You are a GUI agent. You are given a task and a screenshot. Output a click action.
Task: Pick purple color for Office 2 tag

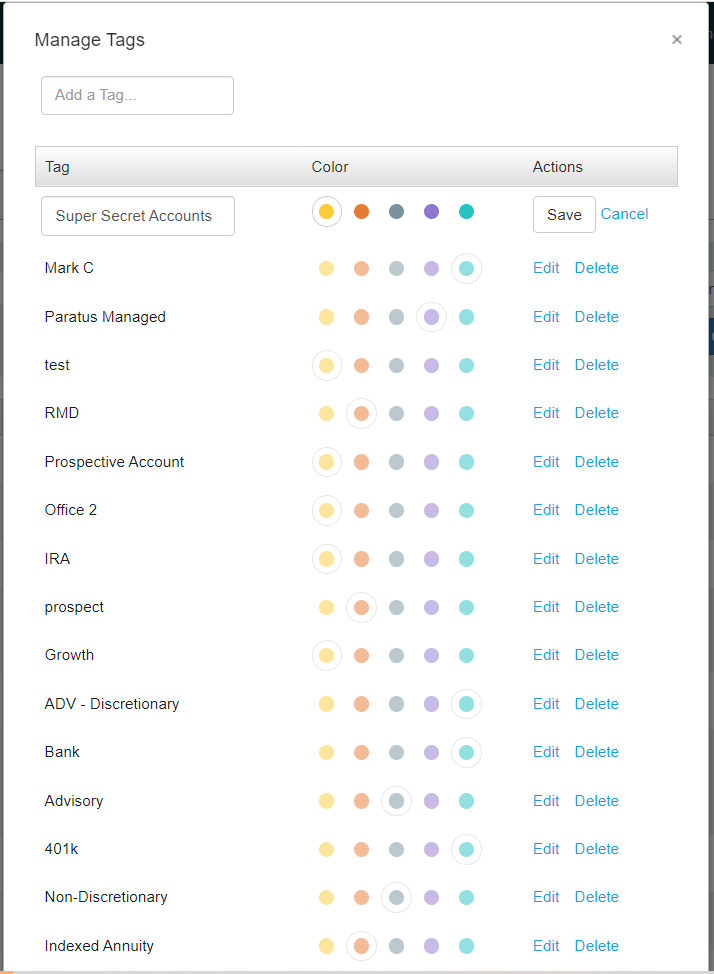[x=431, y=510]
